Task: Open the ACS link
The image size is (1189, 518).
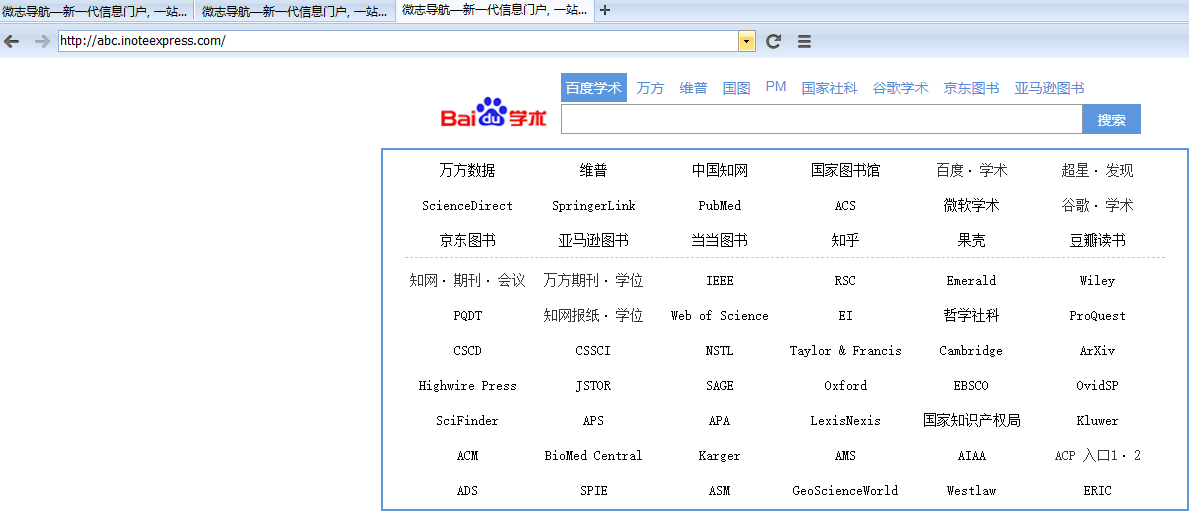Action: 845,206
